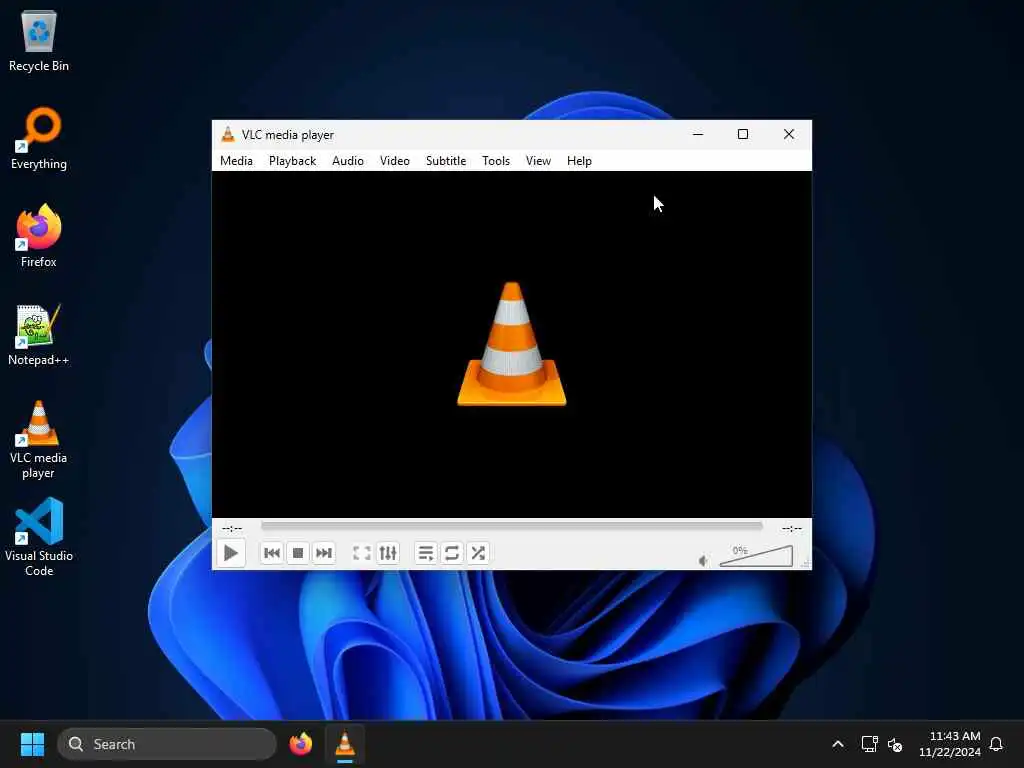The width and height of the screenshot is (1024, 768).
Task: Click the taskbar Search box
Action: (167, 744)
